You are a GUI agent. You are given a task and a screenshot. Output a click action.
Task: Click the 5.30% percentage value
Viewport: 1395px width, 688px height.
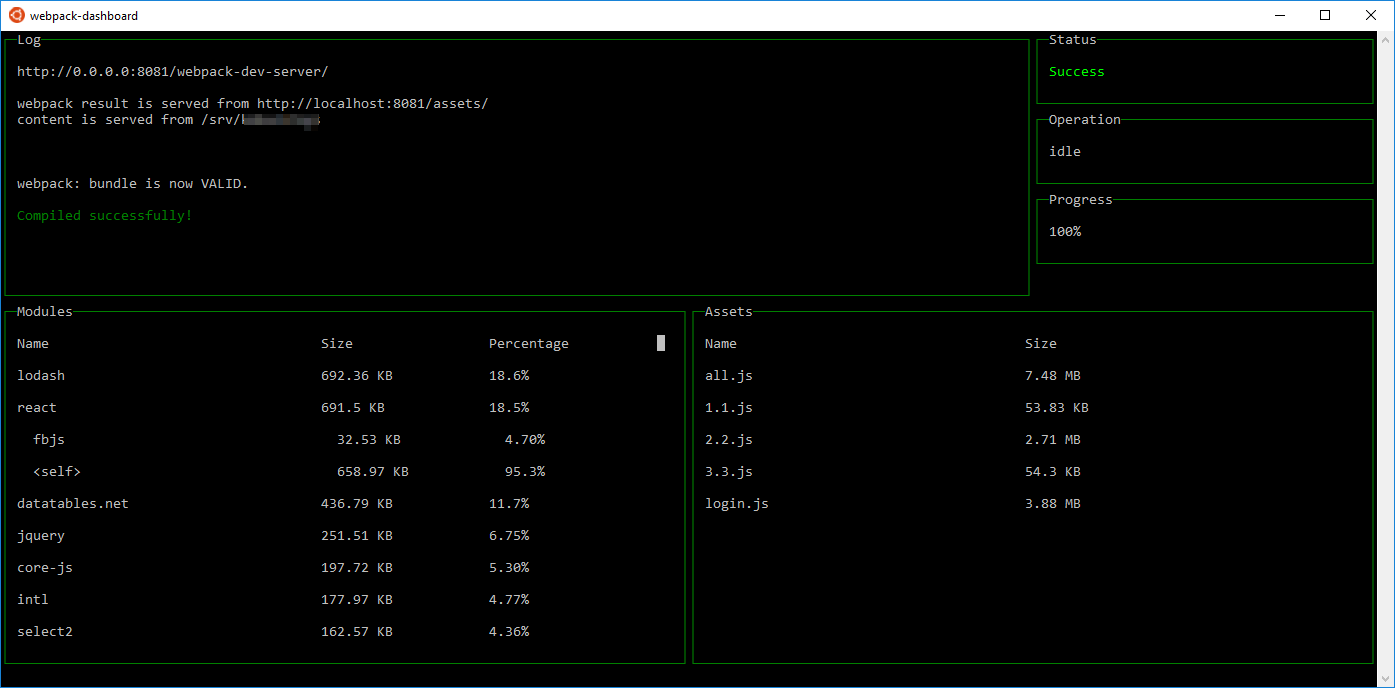[x=509, y=568]
